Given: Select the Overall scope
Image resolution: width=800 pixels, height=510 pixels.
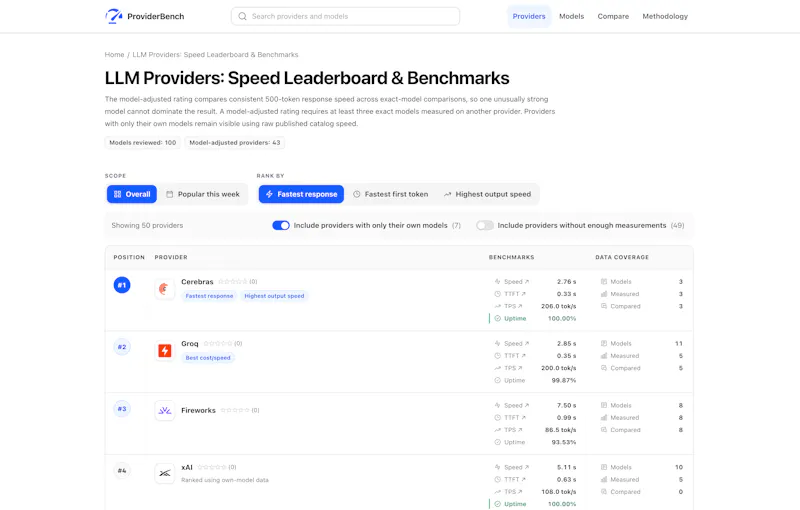Looking at the screenshot, I should (x=132, y=194).
